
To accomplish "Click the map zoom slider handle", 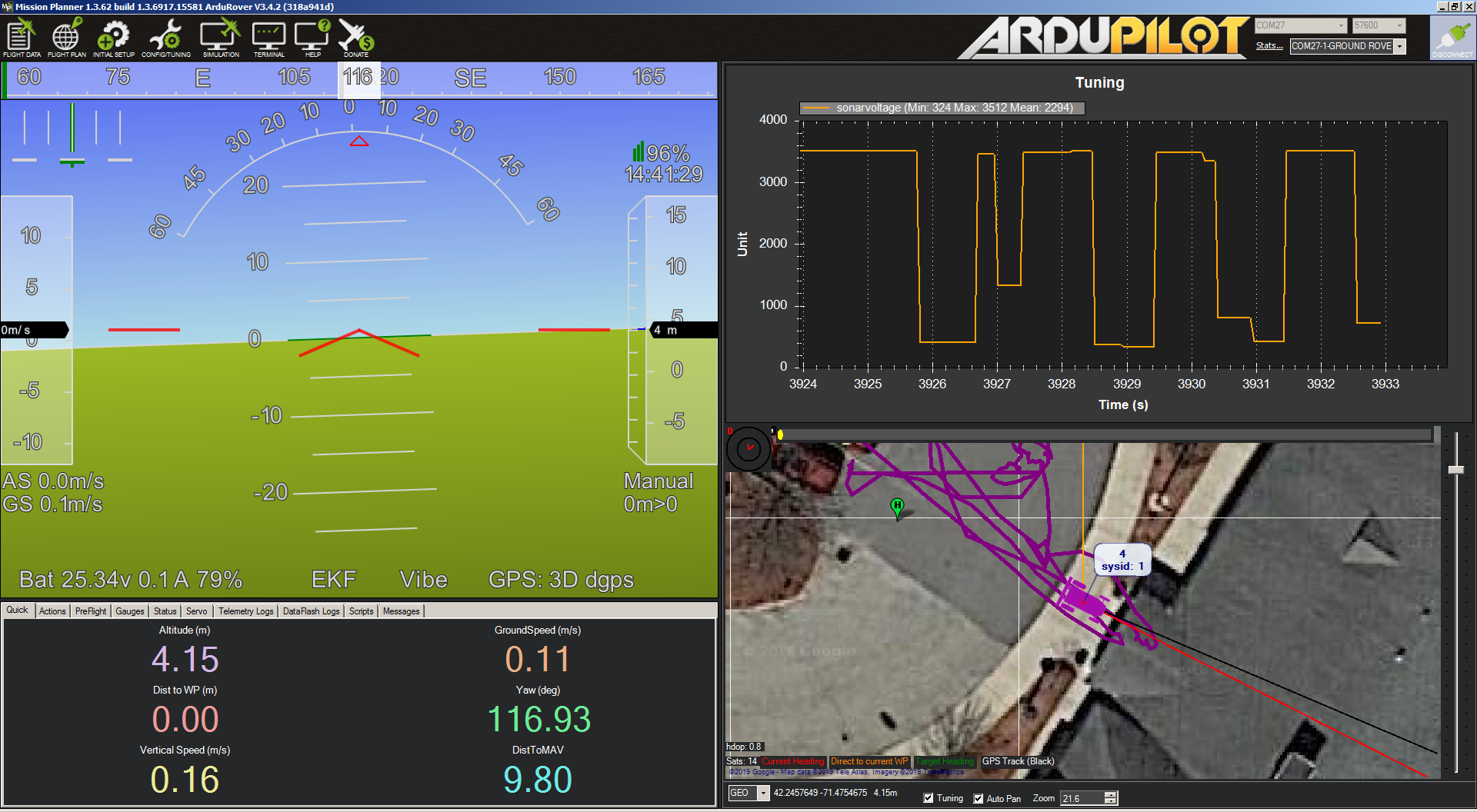I will click(x=1456, y=469).
